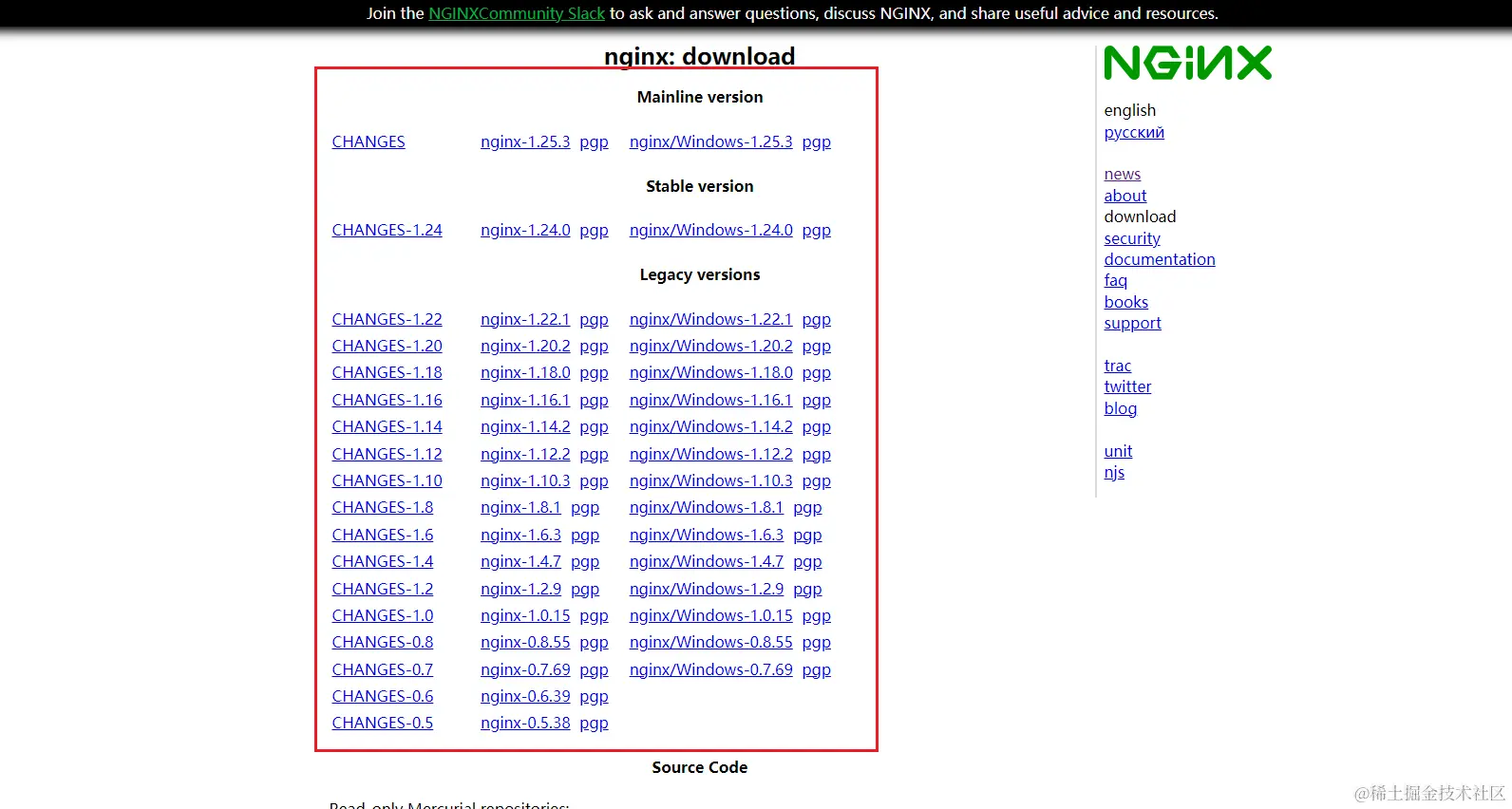
Task: Download nginx/Windows-1.18.0
Action: pyautogui.click(x=710, y=372)
